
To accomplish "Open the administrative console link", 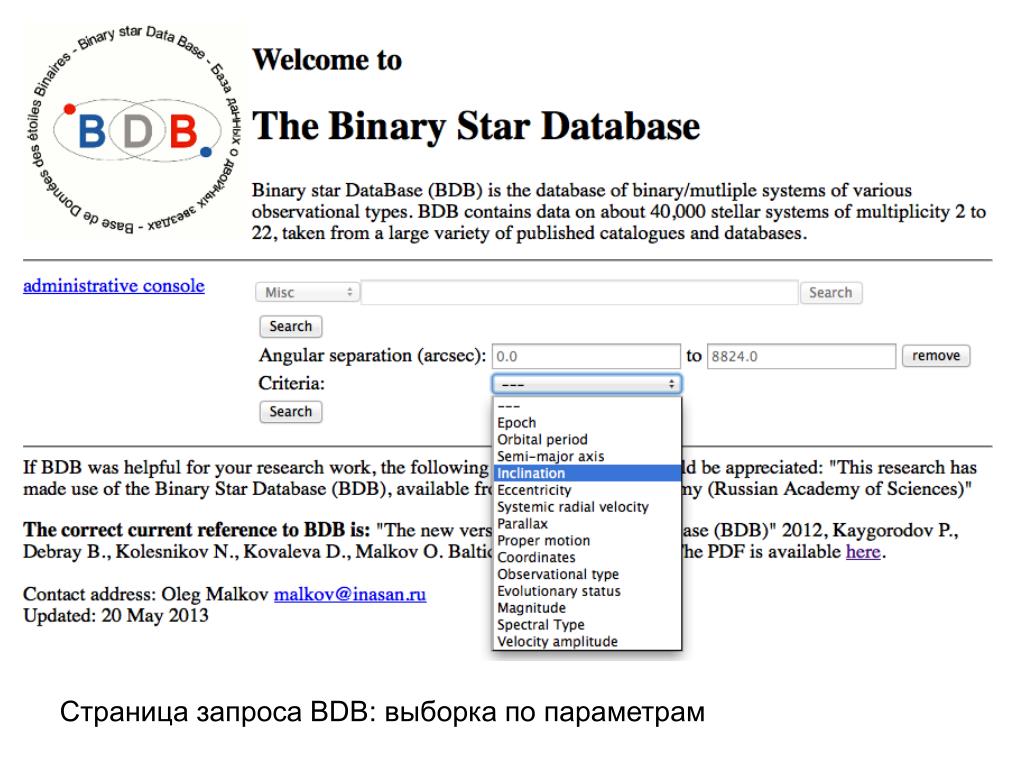I will (114, 285).
